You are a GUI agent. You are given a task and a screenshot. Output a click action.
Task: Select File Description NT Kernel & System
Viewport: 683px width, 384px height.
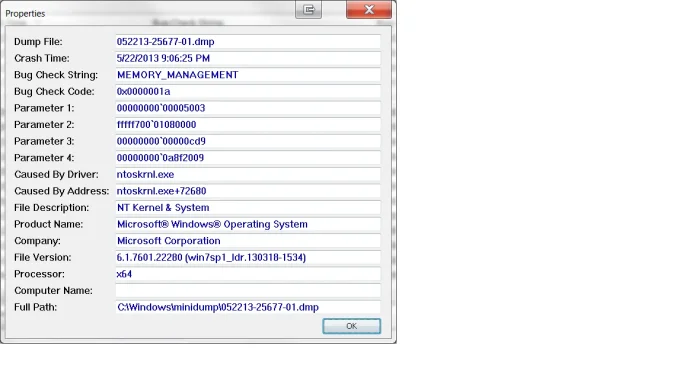click(248, 208)
